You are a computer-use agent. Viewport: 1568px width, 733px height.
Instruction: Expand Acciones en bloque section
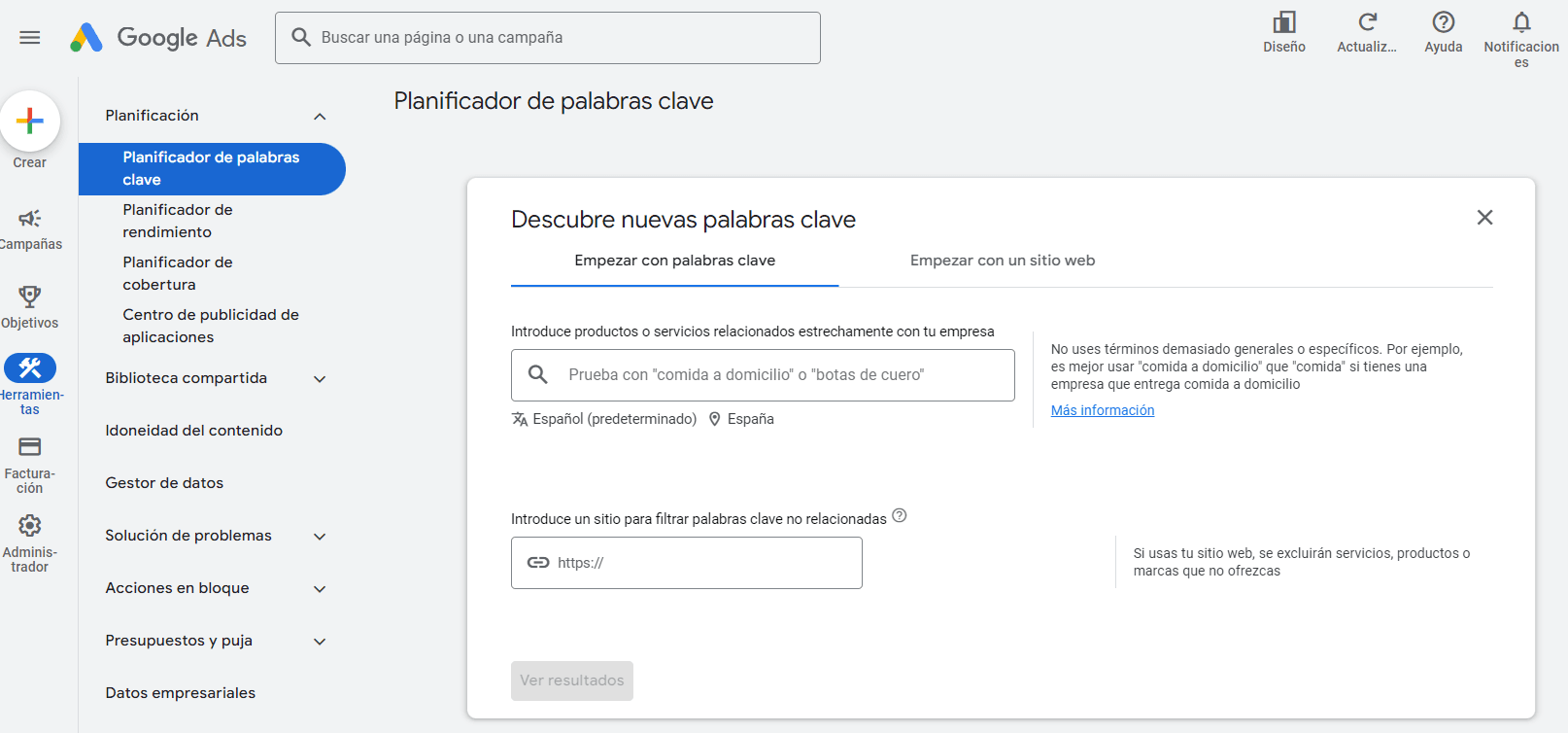point(320,589)
